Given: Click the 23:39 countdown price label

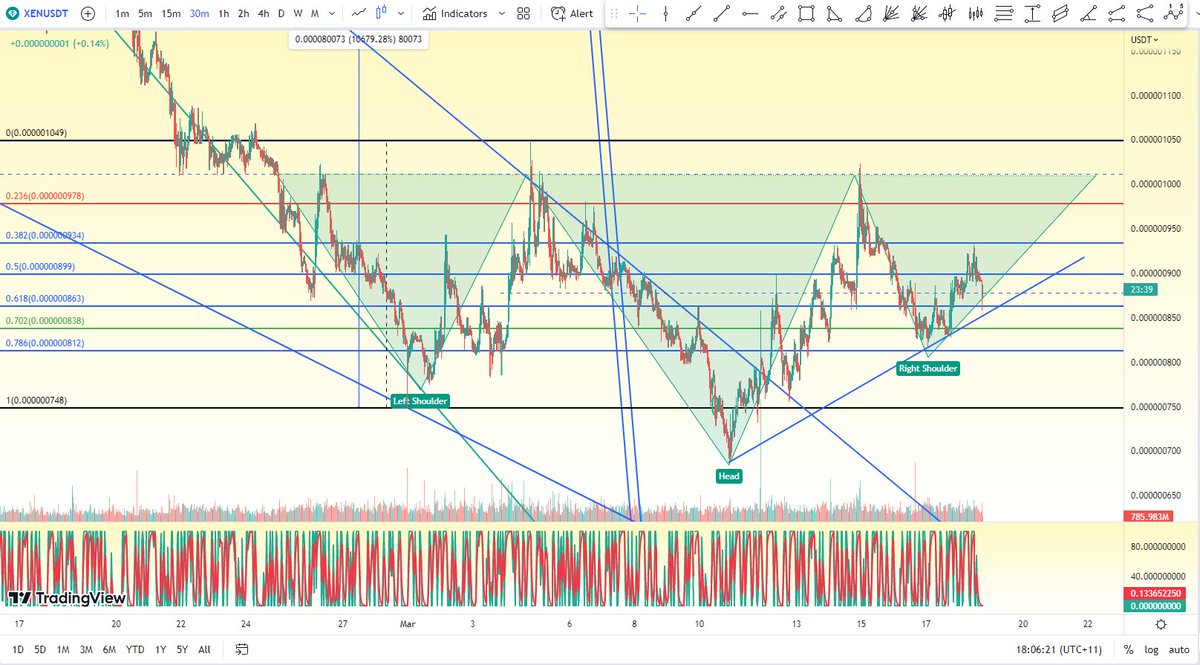Looking at the screenshot, I should coord(1142,289).
